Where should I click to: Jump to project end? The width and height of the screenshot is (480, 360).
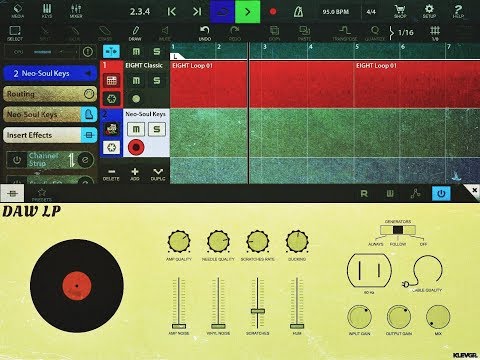pyautogui.click(x=197, y=12)
